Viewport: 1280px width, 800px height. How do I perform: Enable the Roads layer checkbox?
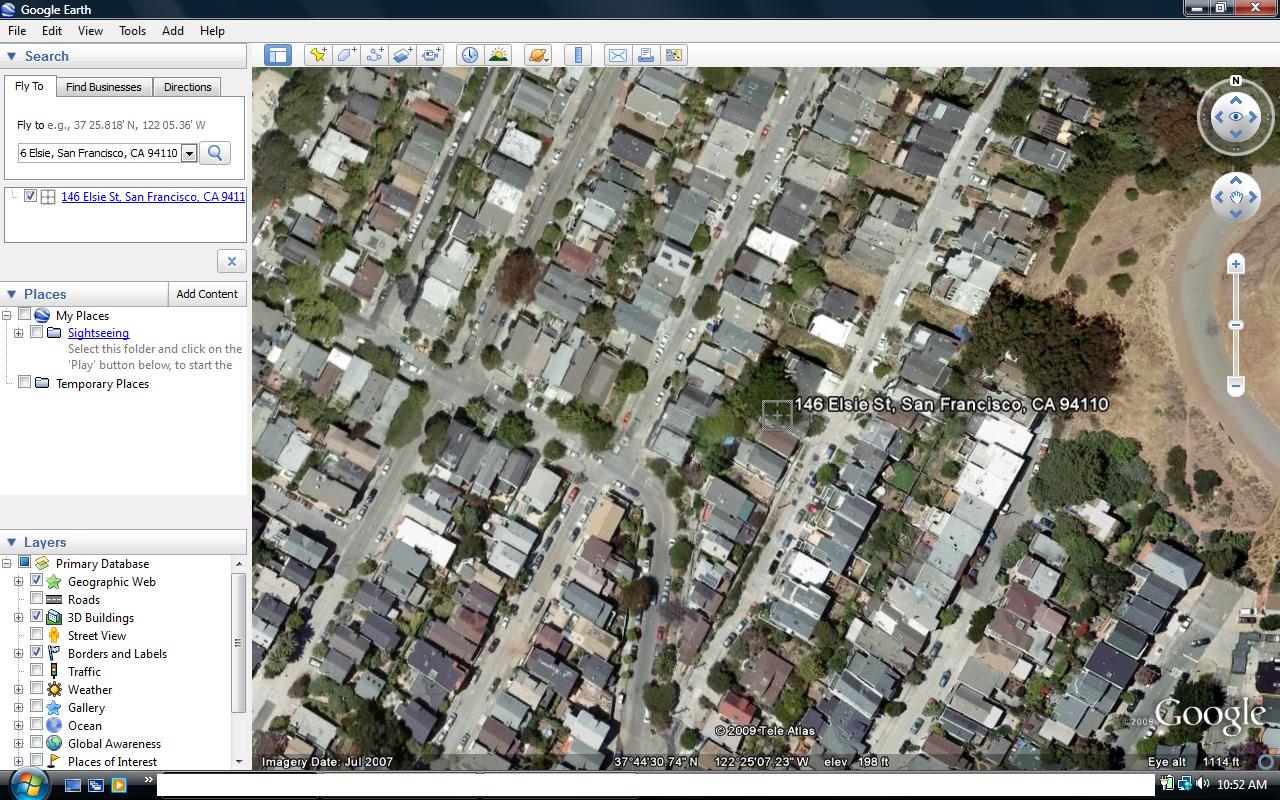click(37, 599)
